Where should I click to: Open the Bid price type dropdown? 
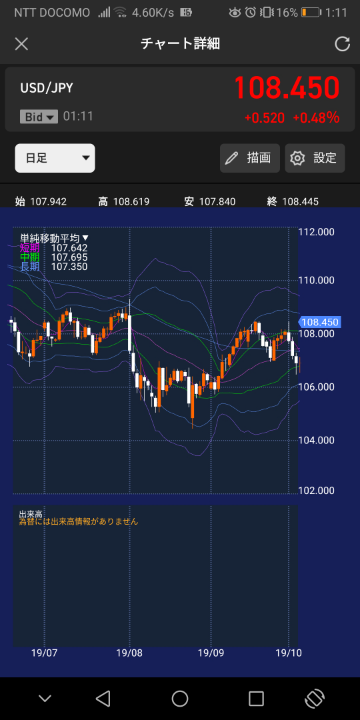pyautogui.click(x=39, y=117)
